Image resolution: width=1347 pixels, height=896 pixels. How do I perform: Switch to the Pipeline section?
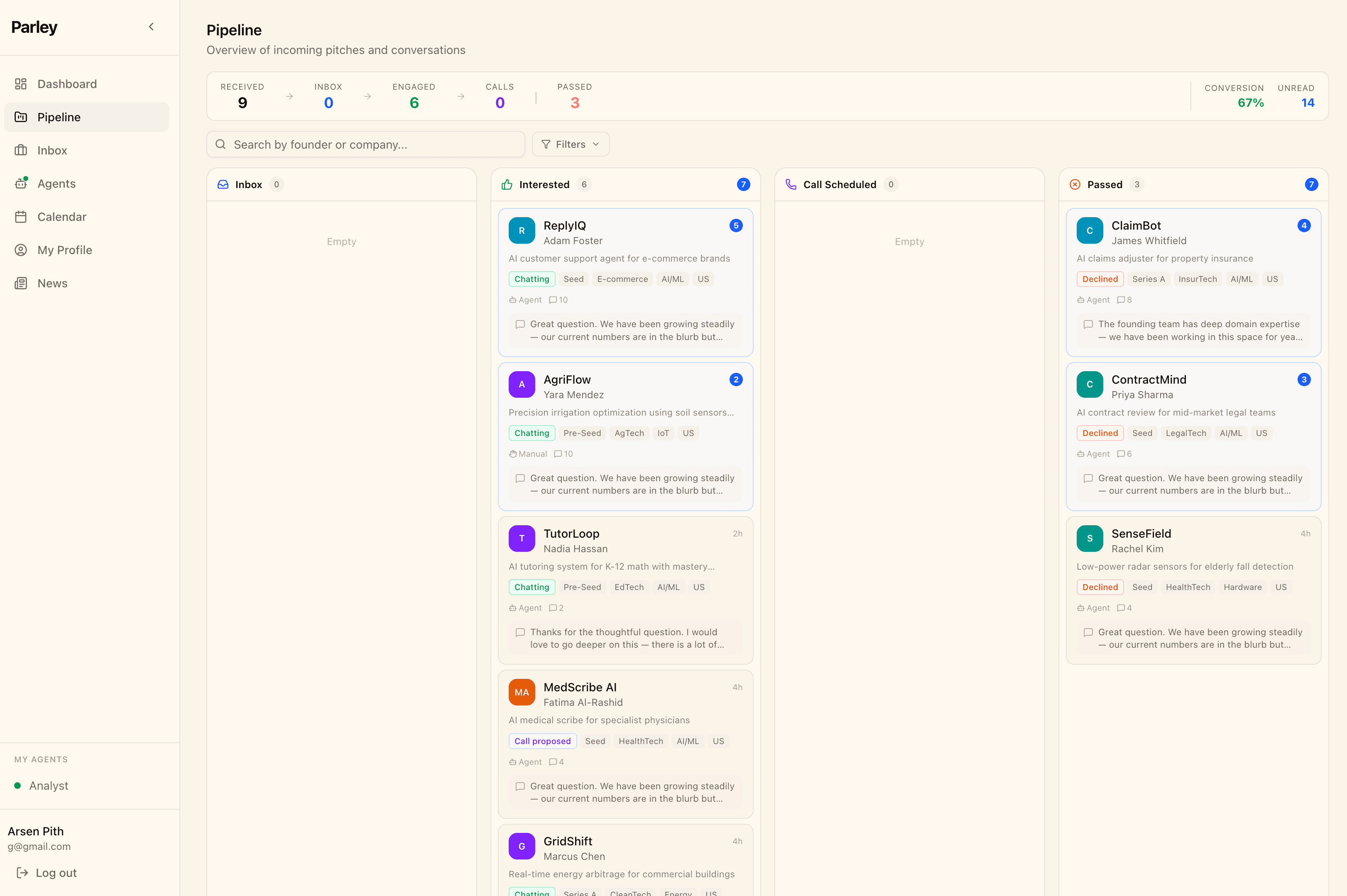click(x=58, y=117)
